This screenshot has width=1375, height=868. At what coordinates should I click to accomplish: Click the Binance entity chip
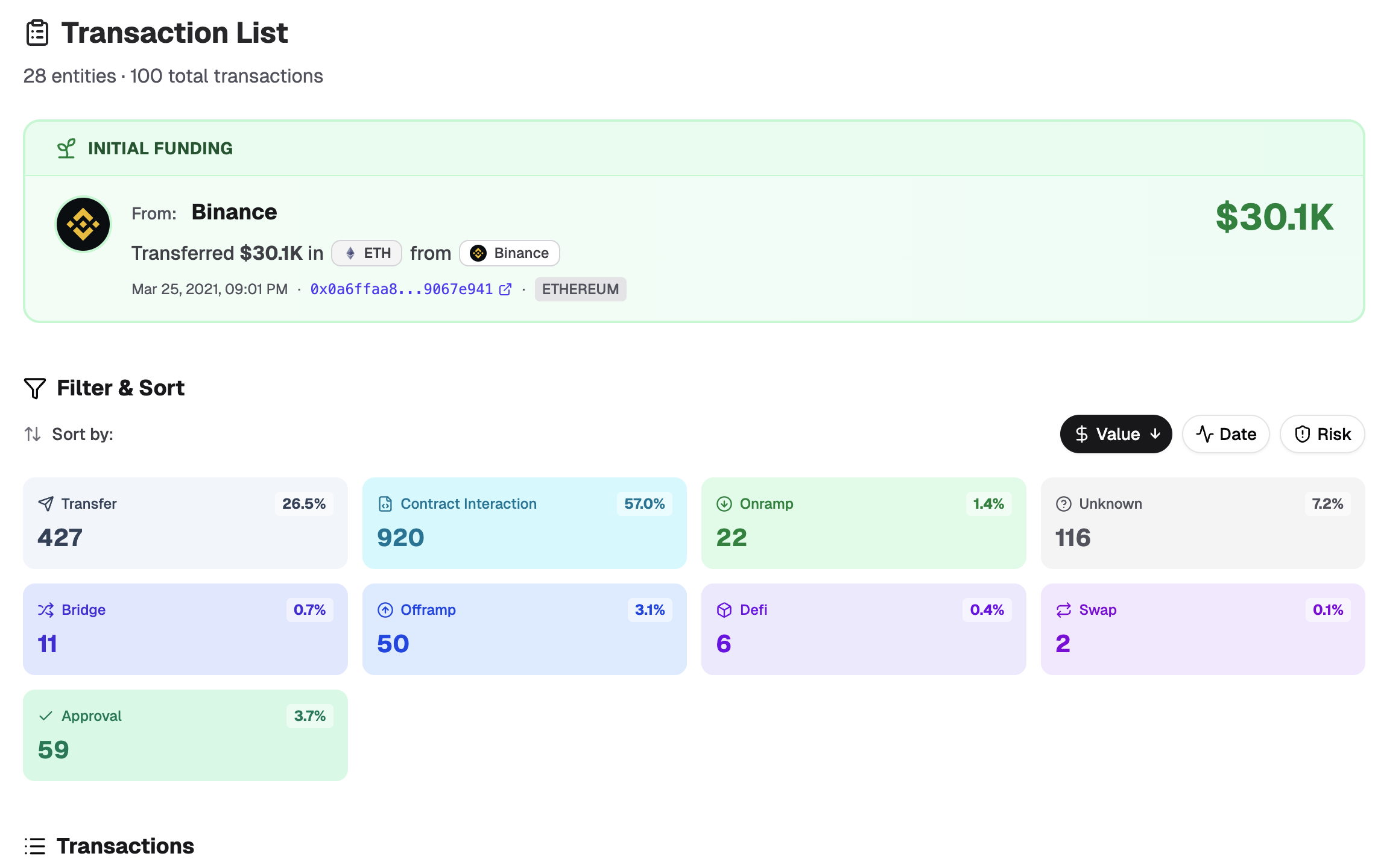[x=509, y=253]
